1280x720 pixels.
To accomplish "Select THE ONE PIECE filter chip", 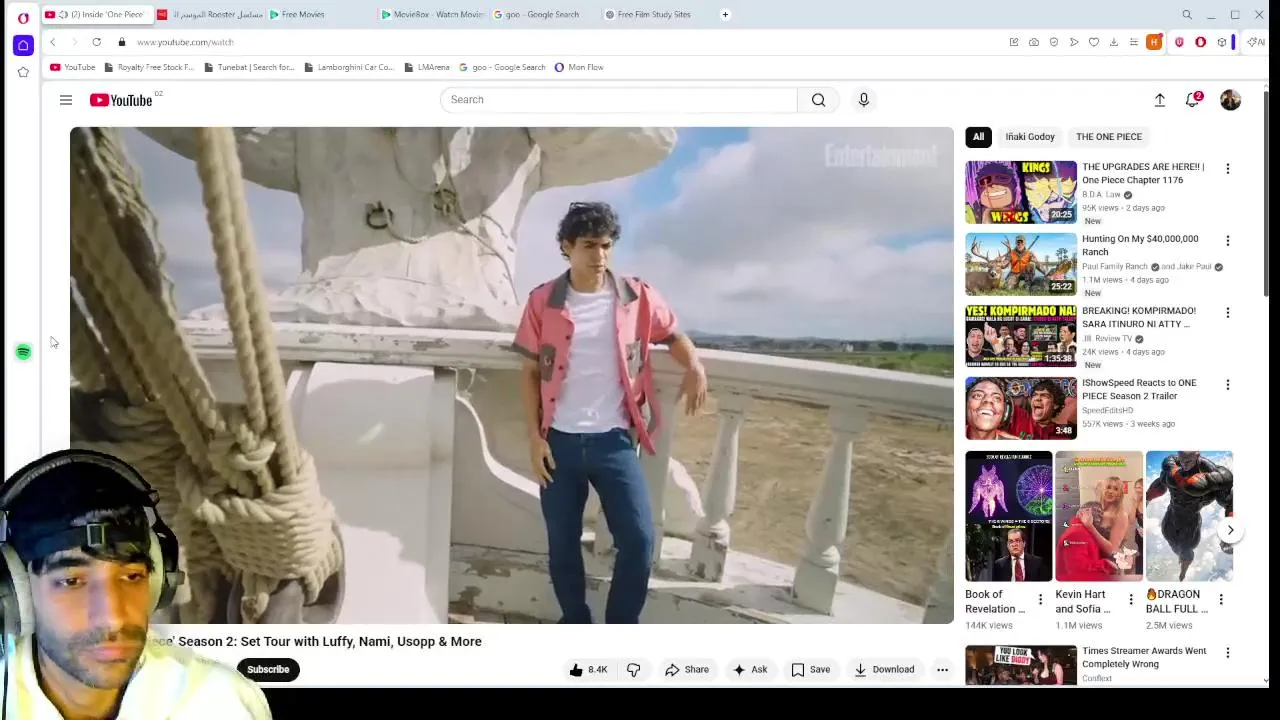I will 1109,137.
